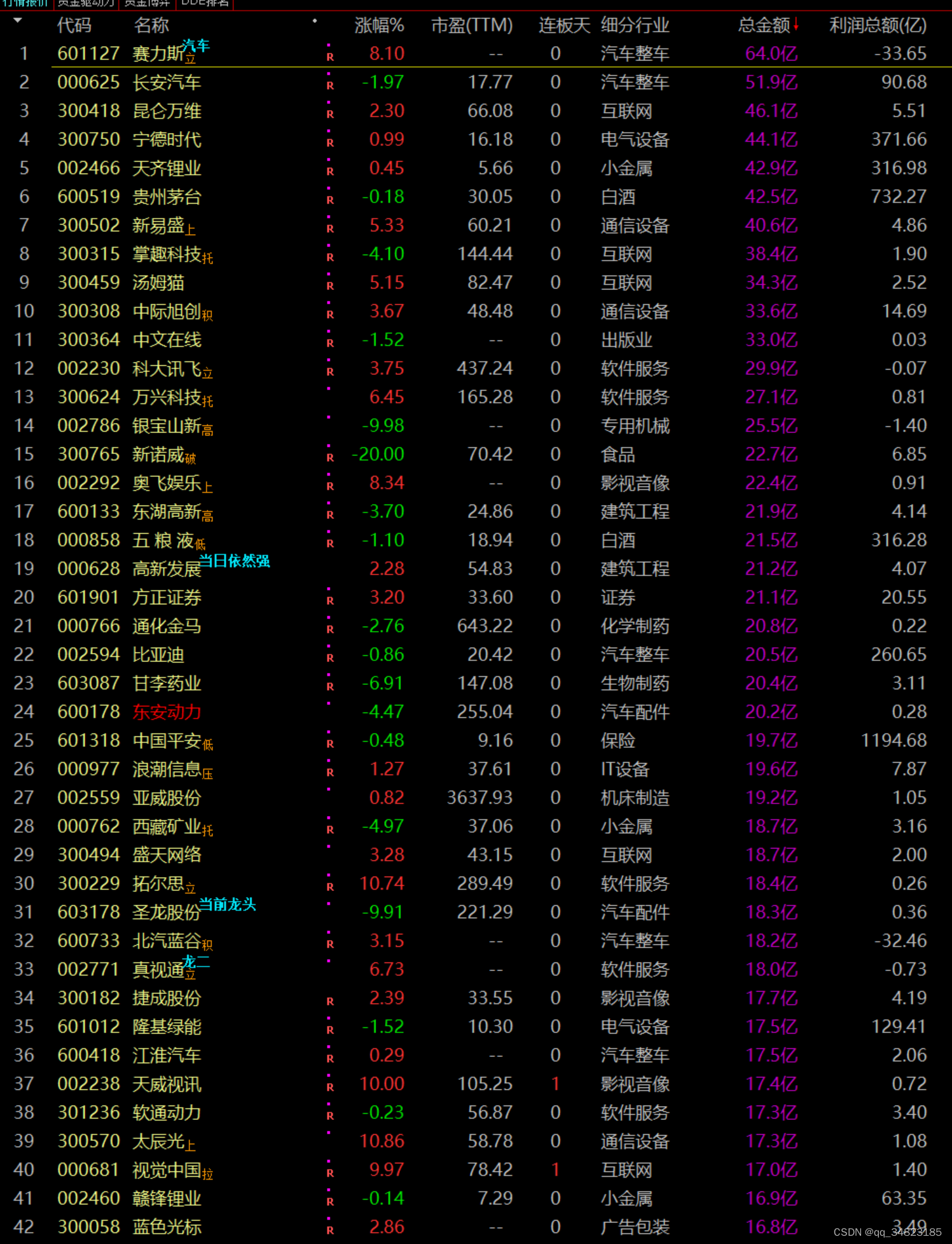Click the 广告包装 industry cell
Image resolution: width=952 pixels, height=1244 pixels.
[x=635, y=1227]
